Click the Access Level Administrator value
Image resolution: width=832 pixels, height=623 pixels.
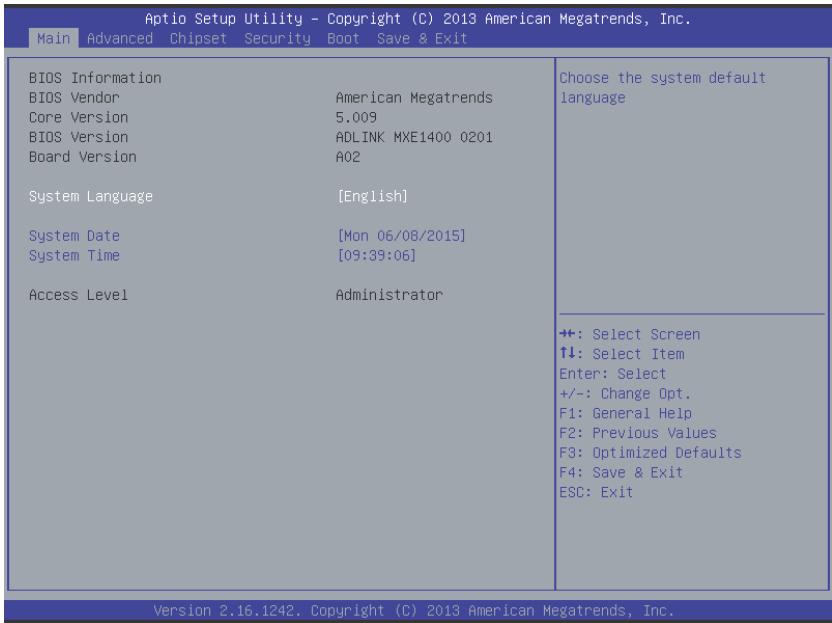[389, 295]
